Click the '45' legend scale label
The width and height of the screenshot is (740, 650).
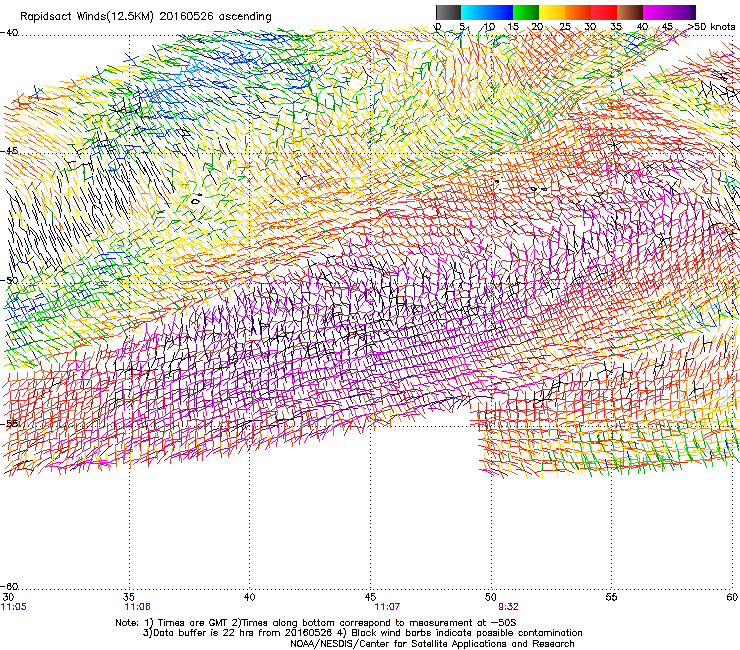point(667,27)
